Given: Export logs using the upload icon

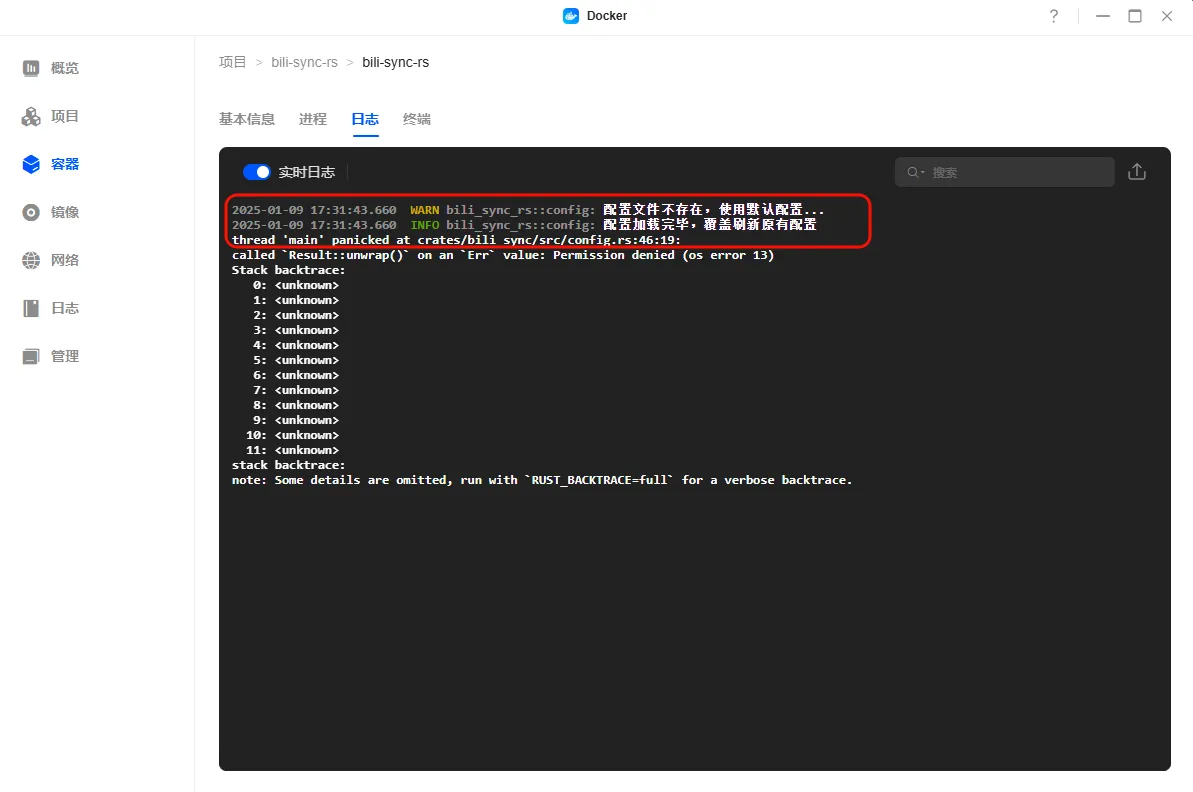Looking at the screenshot, I should 1136,172.
